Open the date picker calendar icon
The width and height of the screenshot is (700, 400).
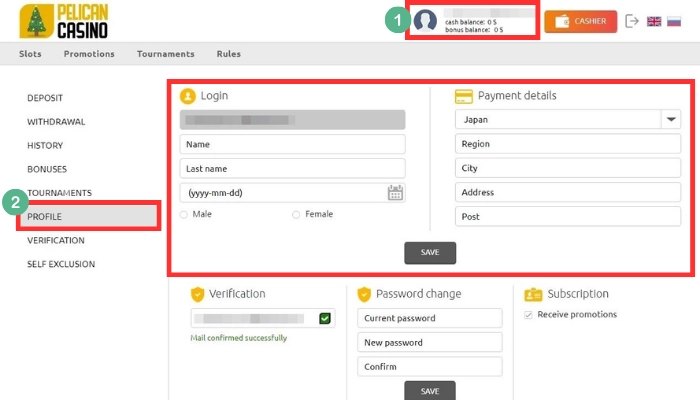click(395, 193)
